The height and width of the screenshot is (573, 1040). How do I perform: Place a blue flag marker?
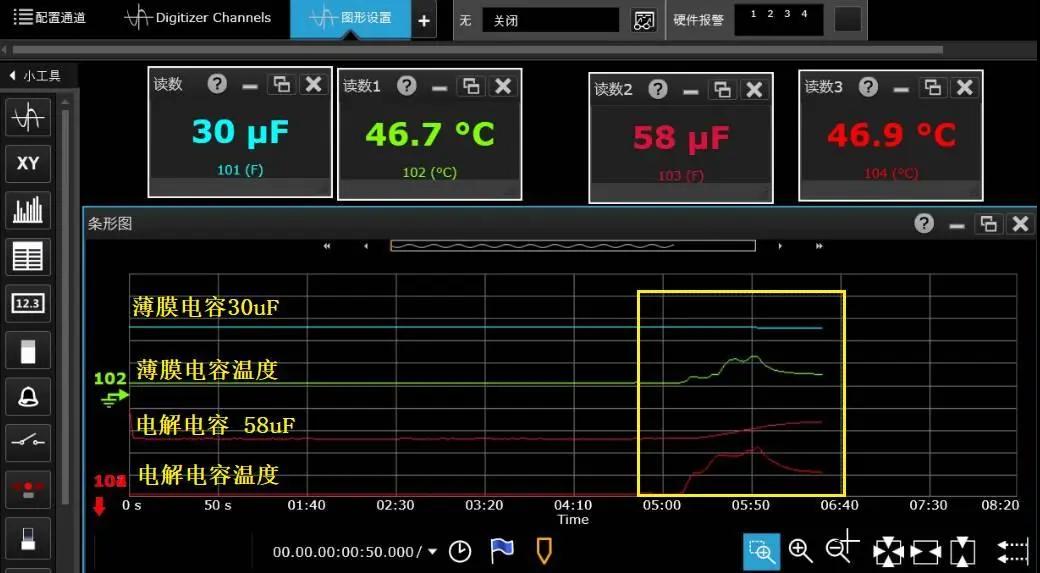click(502, 551)
